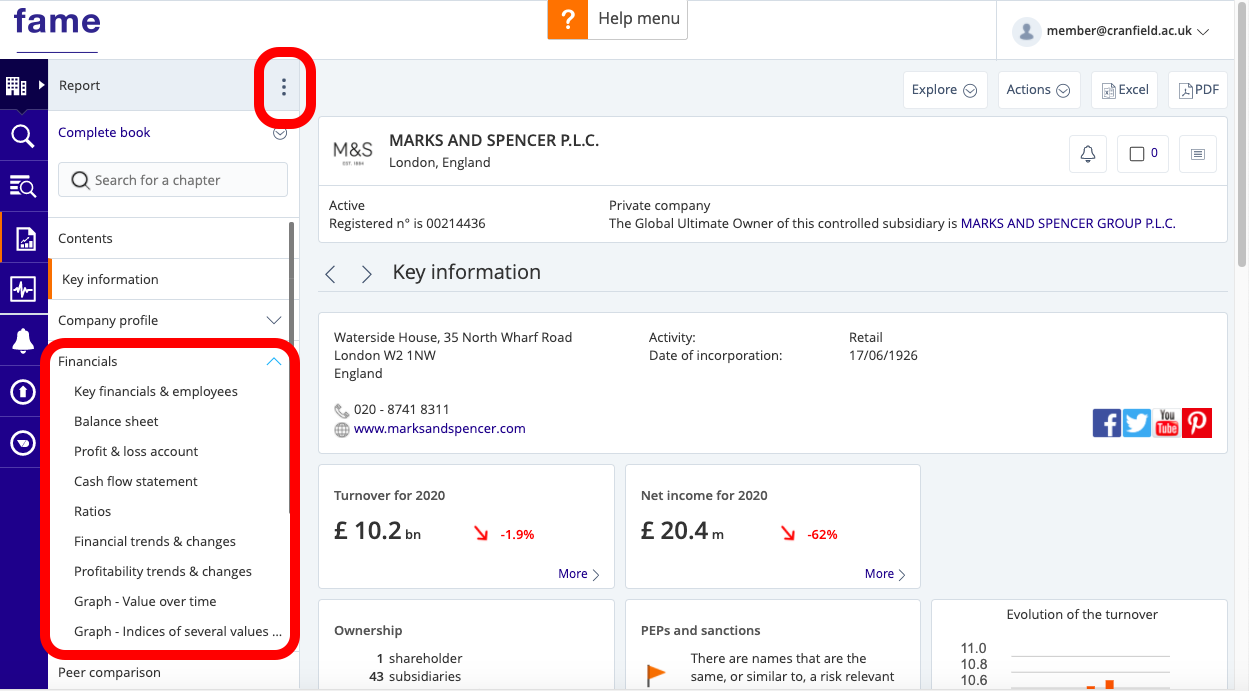
Task: Click the Facebook icon
Action: [1106, 423]
